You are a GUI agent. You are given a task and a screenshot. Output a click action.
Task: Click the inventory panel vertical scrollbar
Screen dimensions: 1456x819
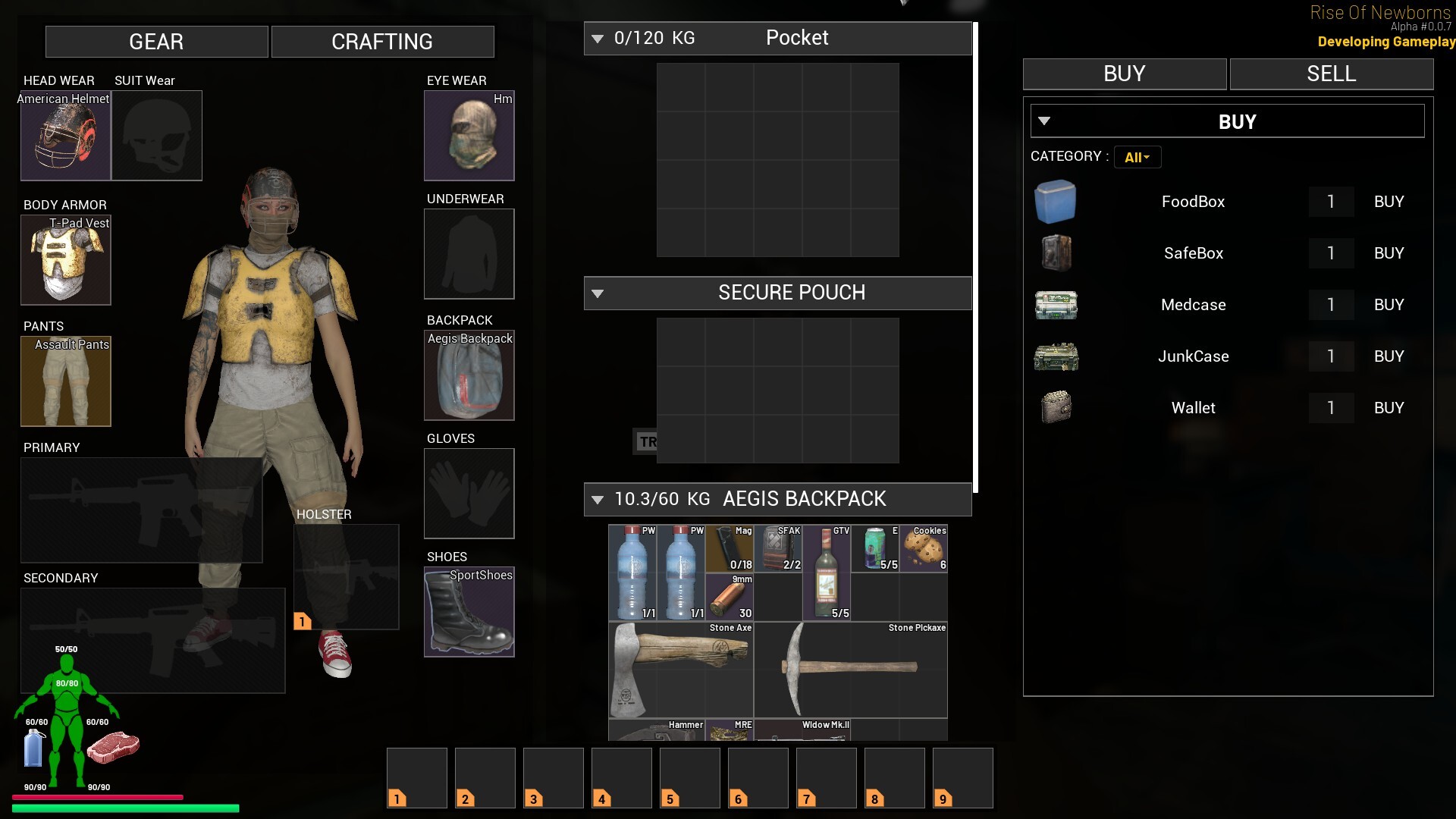pos(975,258)
